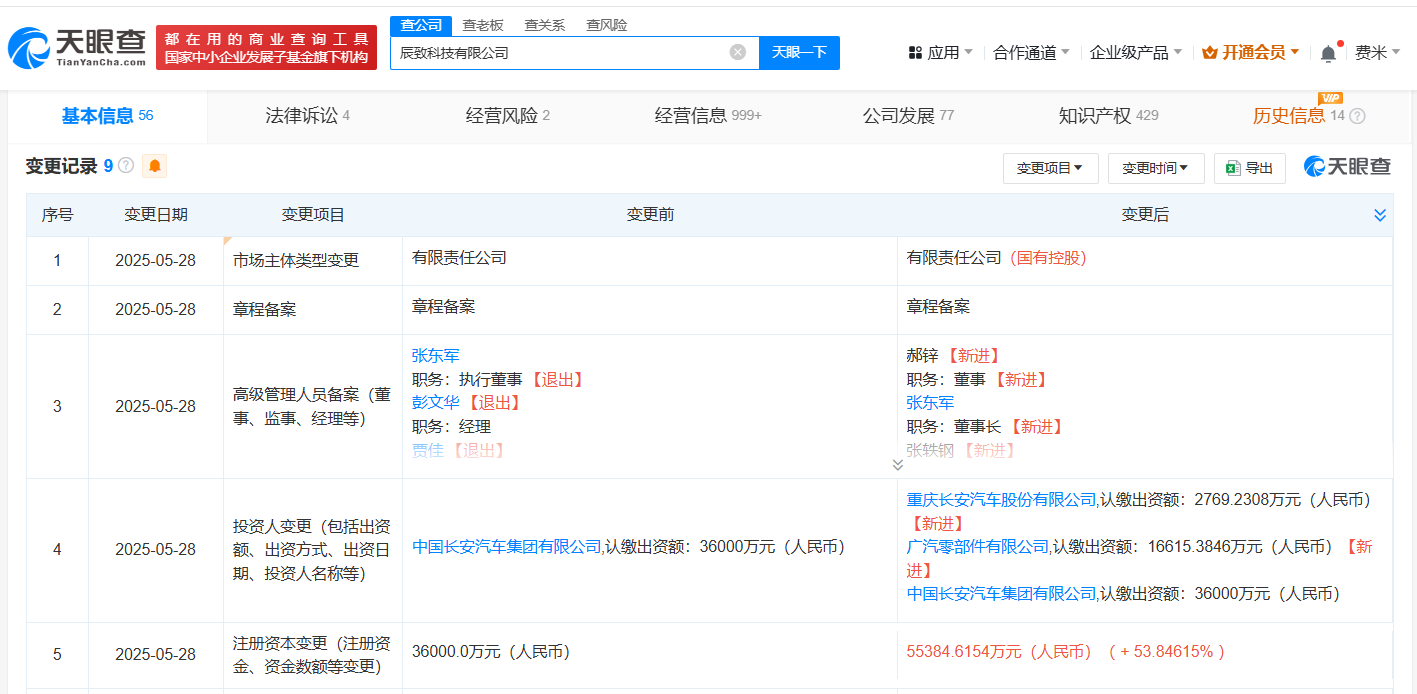Open 中国长安汽车集团有限公司 link in 变更后 column
Viewport: 1417px width, 694px height.
pyautogui.click(x=1002, y=593)
